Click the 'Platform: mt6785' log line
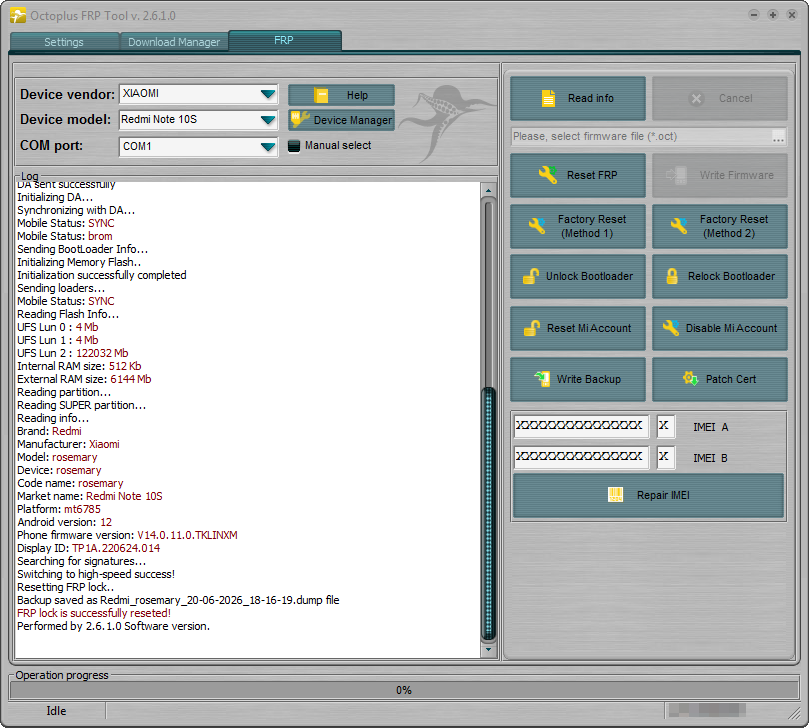Viewport: 809px width, 728px height. tap(59, 509)
